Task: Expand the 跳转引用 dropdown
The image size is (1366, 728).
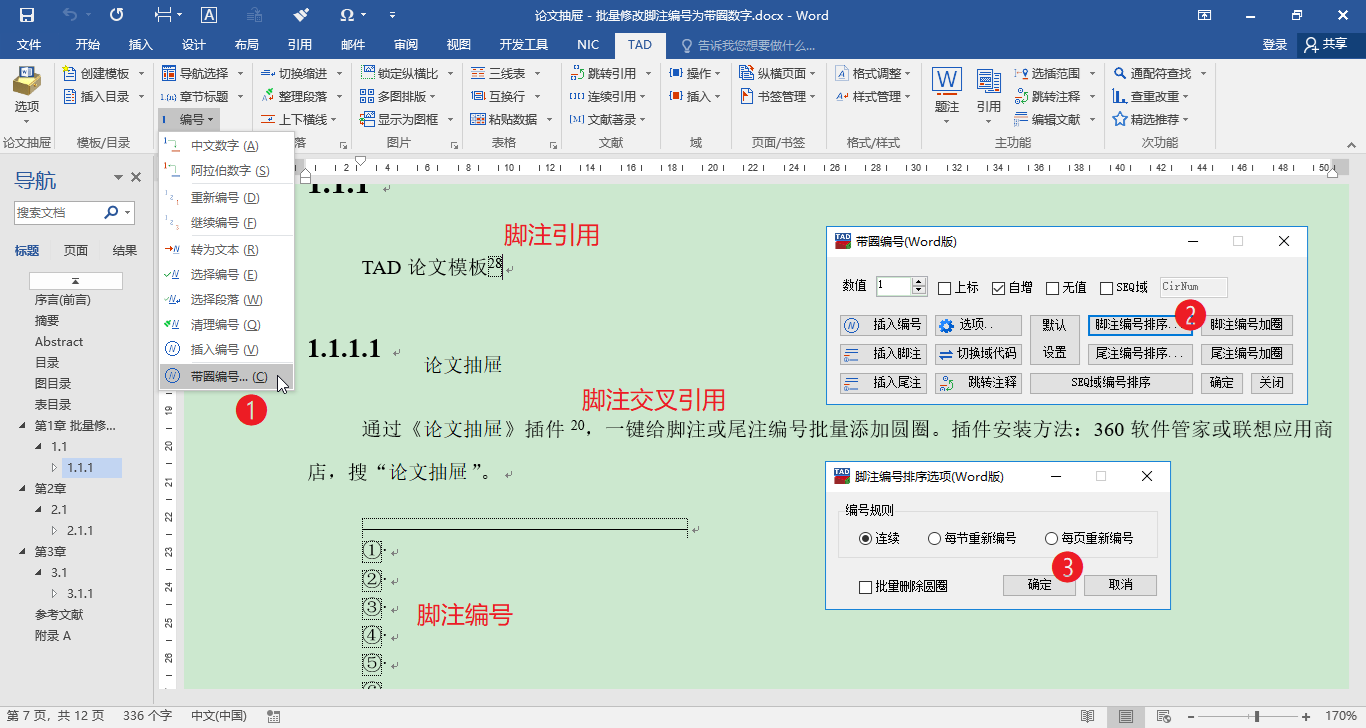Action: [648, 74]
